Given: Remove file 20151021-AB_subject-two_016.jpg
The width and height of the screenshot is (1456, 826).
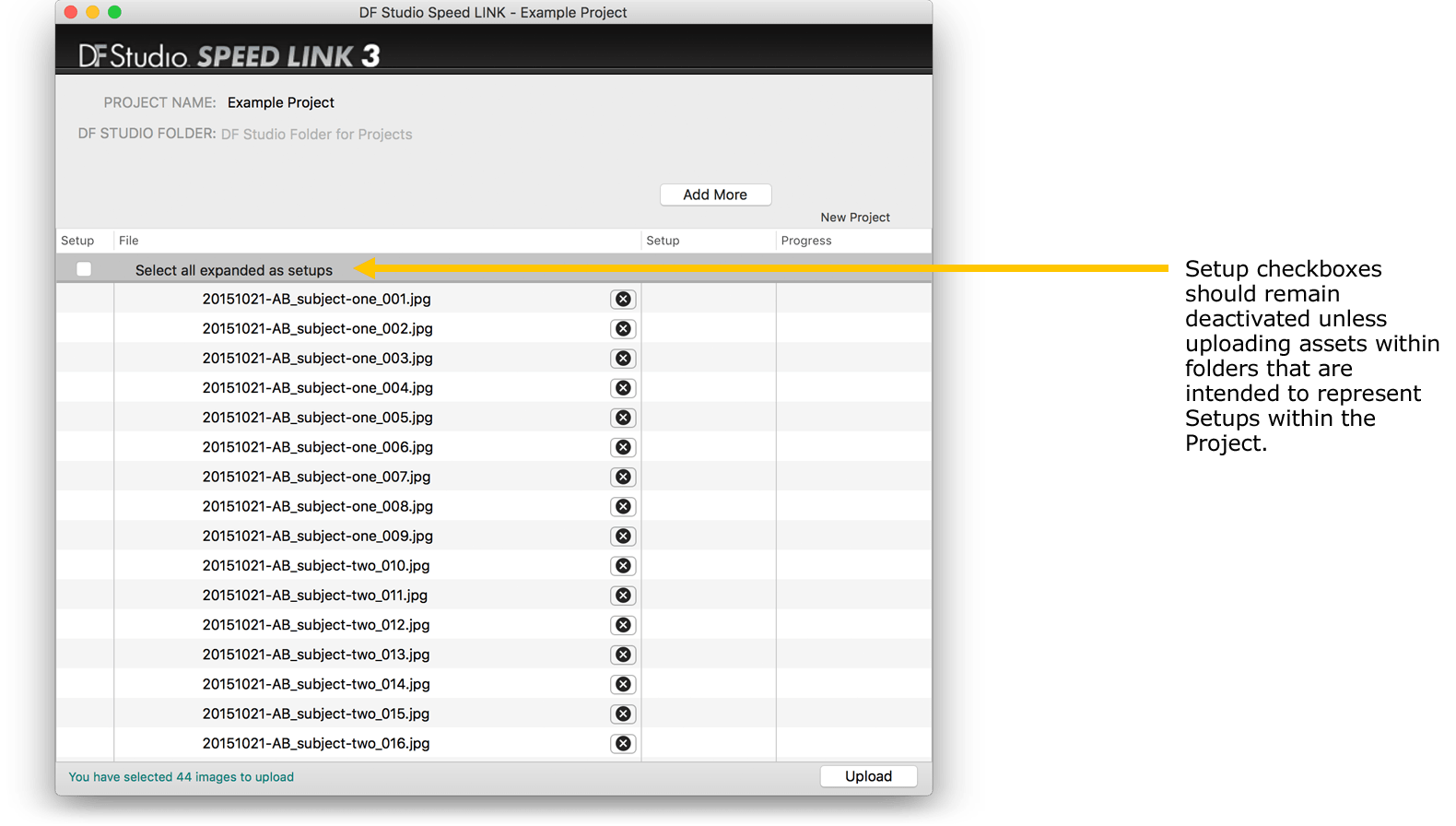Looking at the screenshot, I should (x=623, y=743).
